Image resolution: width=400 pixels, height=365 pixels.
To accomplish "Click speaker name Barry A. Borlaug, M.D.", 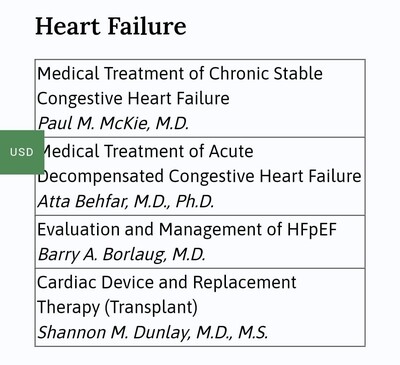I will [x=121, y=254].
